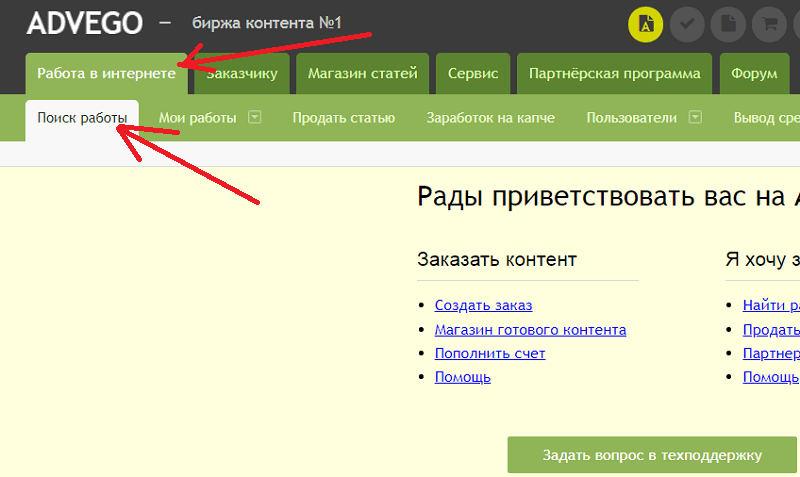Click Задать вопрос в техподдержку button
The width and height of the screenshot is (800, 477).
pyautogui.click(x=652, y=455)
